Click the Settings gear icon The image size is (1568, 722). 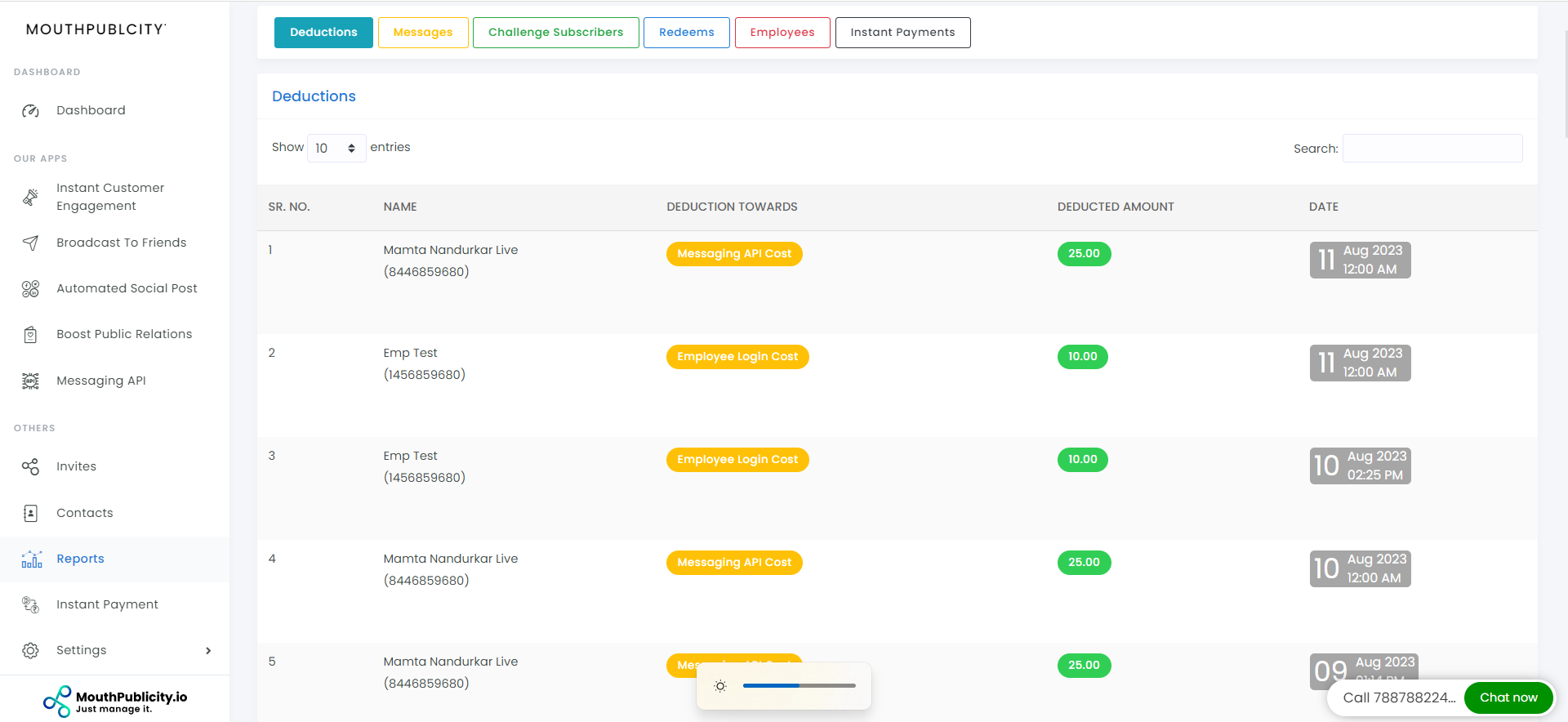coord(30,650)
